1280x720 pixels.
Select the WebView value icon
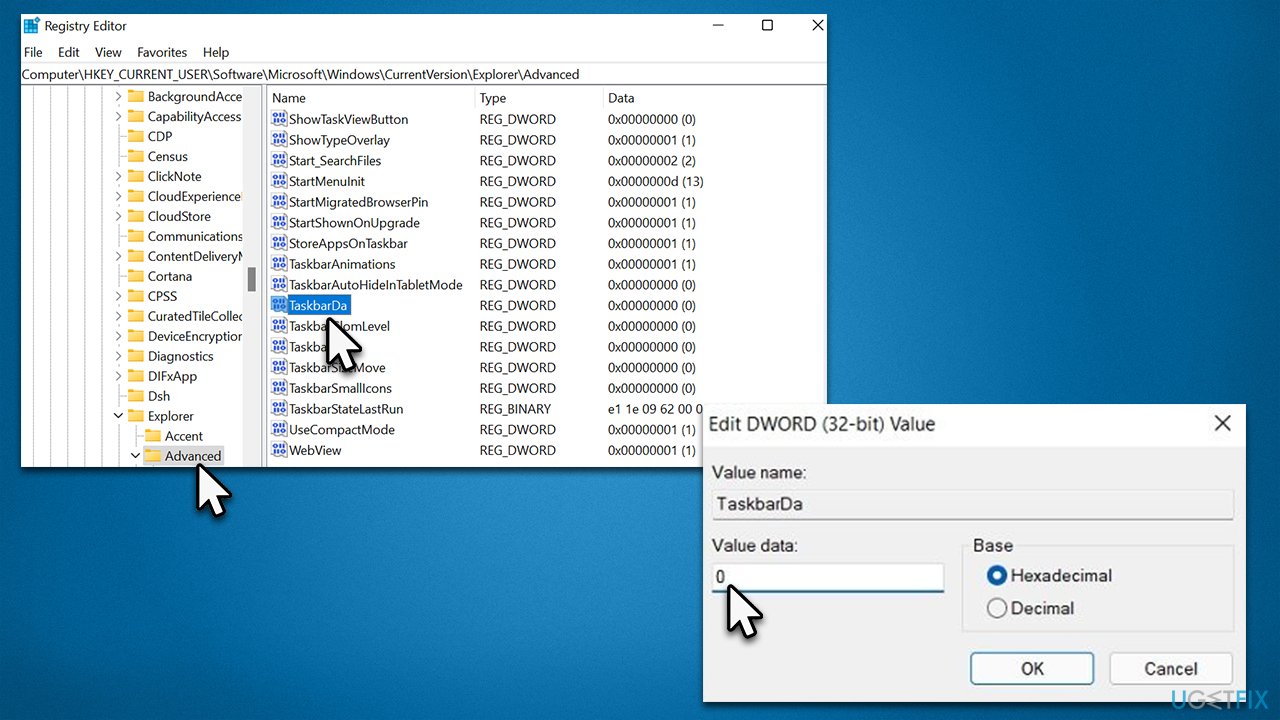279,450
